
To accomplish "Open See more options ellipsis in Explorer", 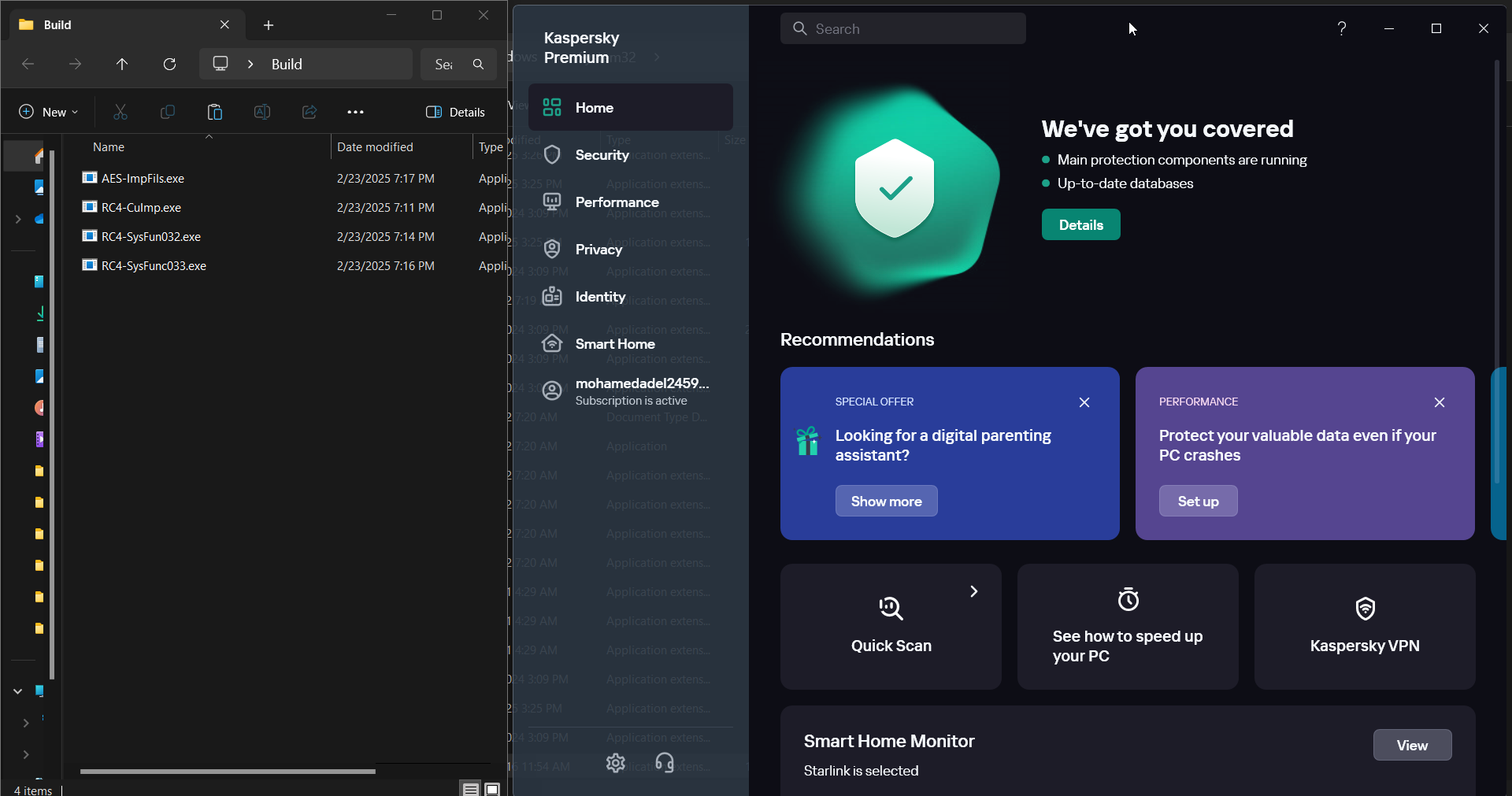I will (x=356, y=112).
